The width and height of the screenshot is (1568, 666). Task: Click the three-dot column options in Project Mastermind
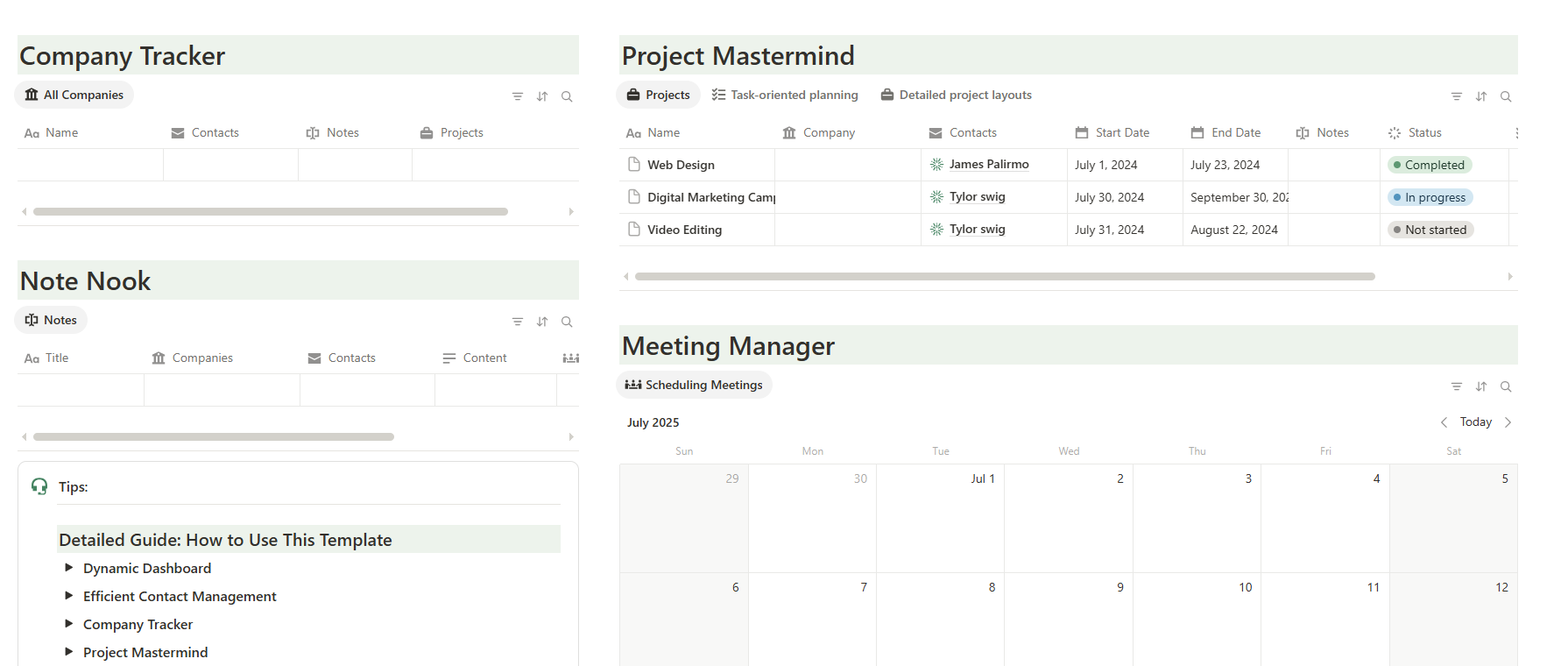click(1516, 133)
